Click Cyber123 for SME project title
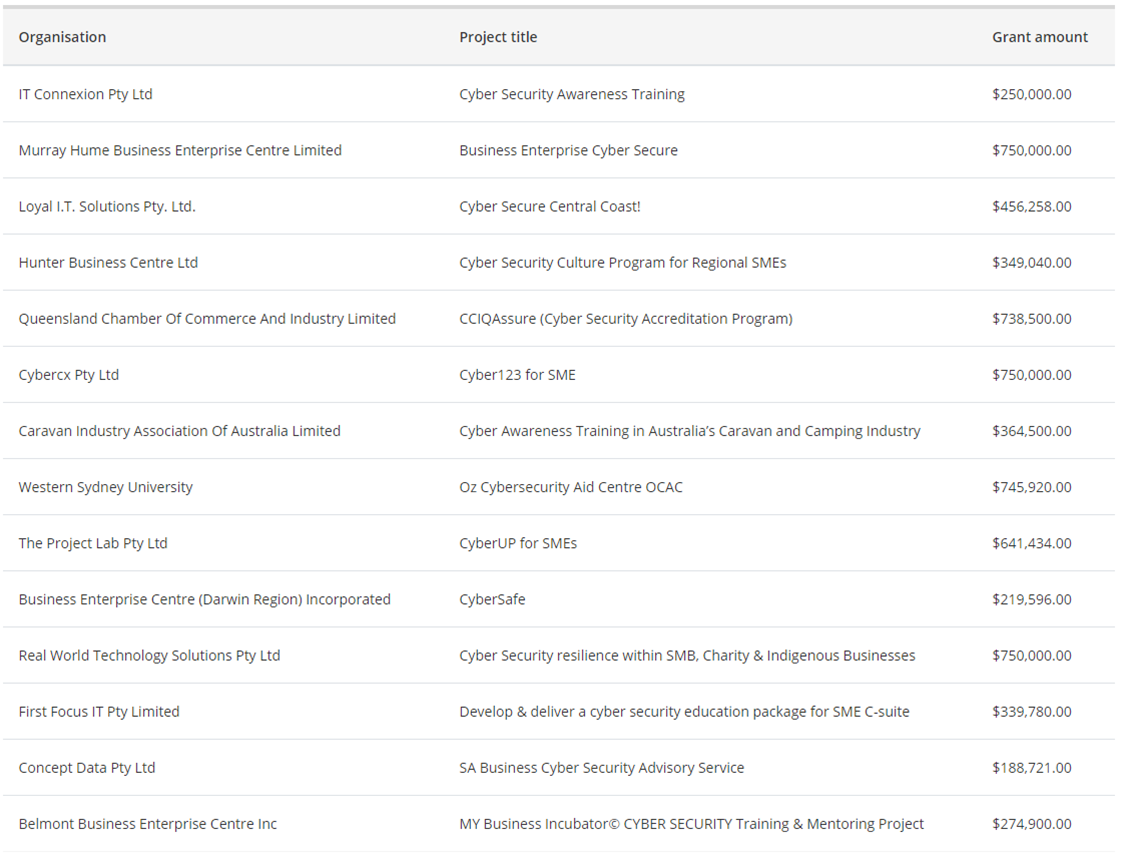1123x857 pixels. (517, 375)
